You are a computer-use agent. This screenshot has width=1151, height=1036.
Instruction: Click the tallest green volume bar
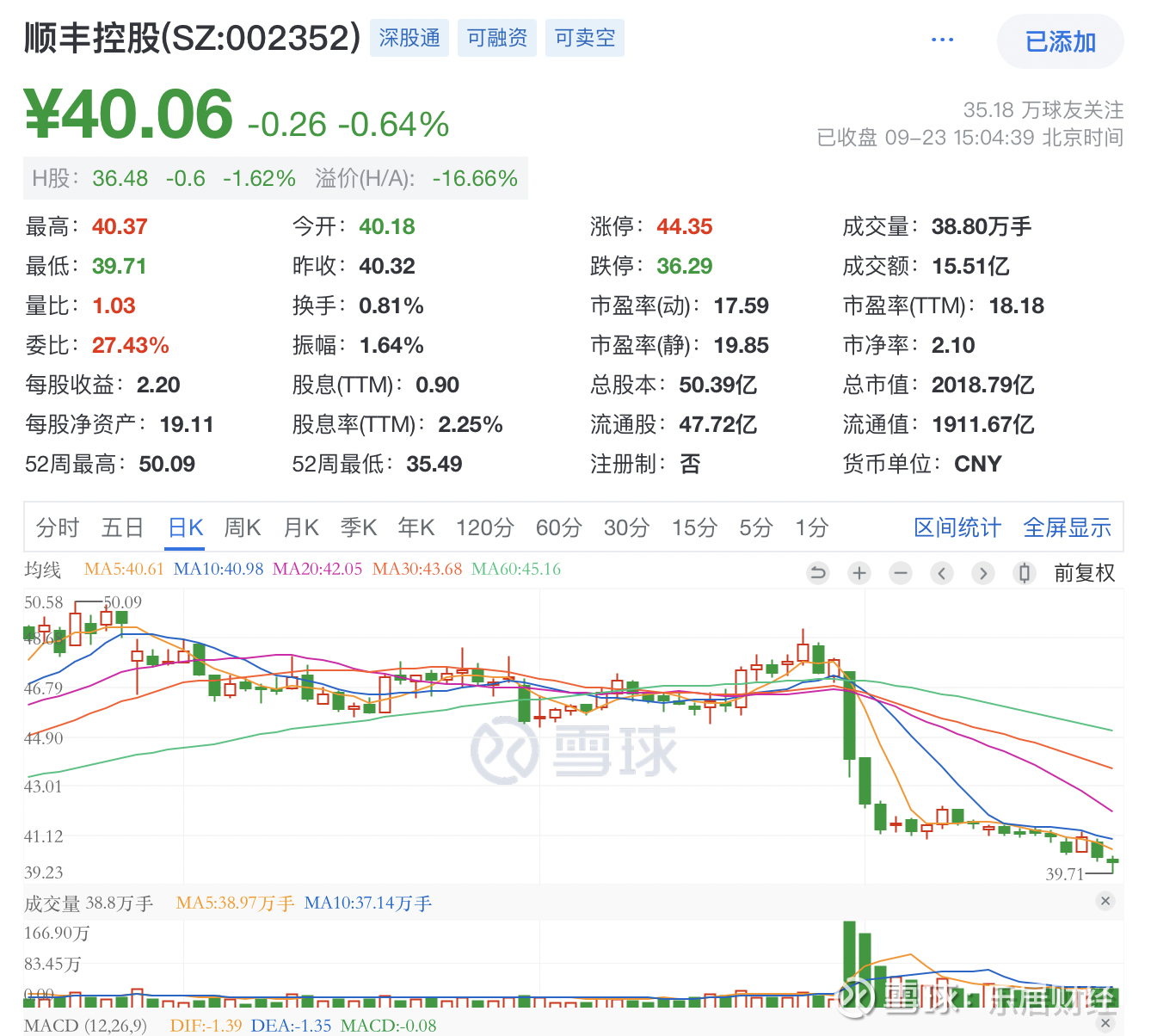[x=850, y=964]
